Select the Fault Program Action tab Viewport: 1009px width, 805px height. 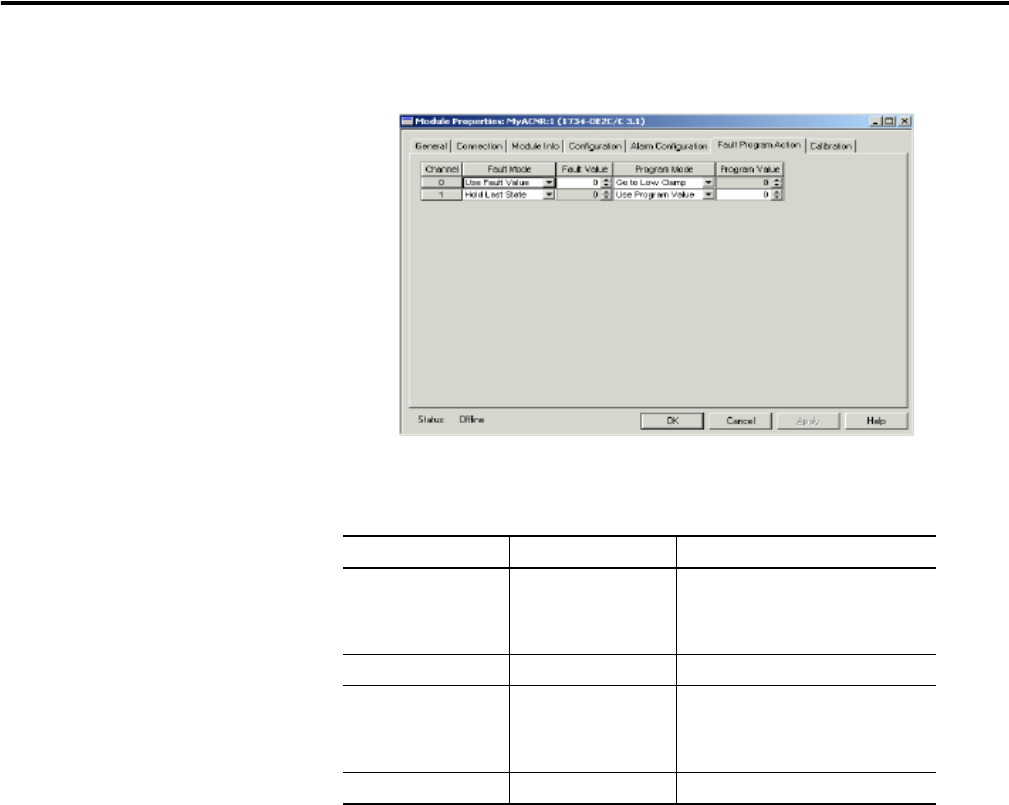(x=759, y=145)
